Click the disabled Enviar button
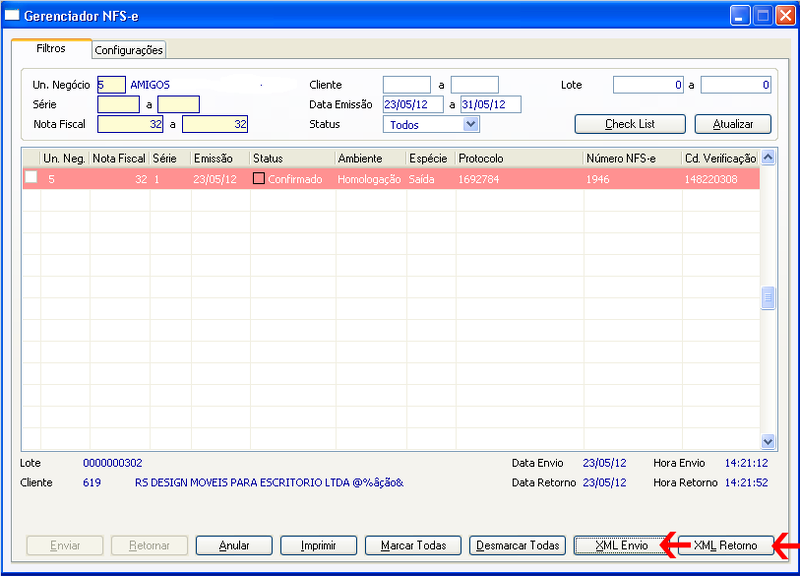Viewport: 800px width, 576px height. click(65, 545)
